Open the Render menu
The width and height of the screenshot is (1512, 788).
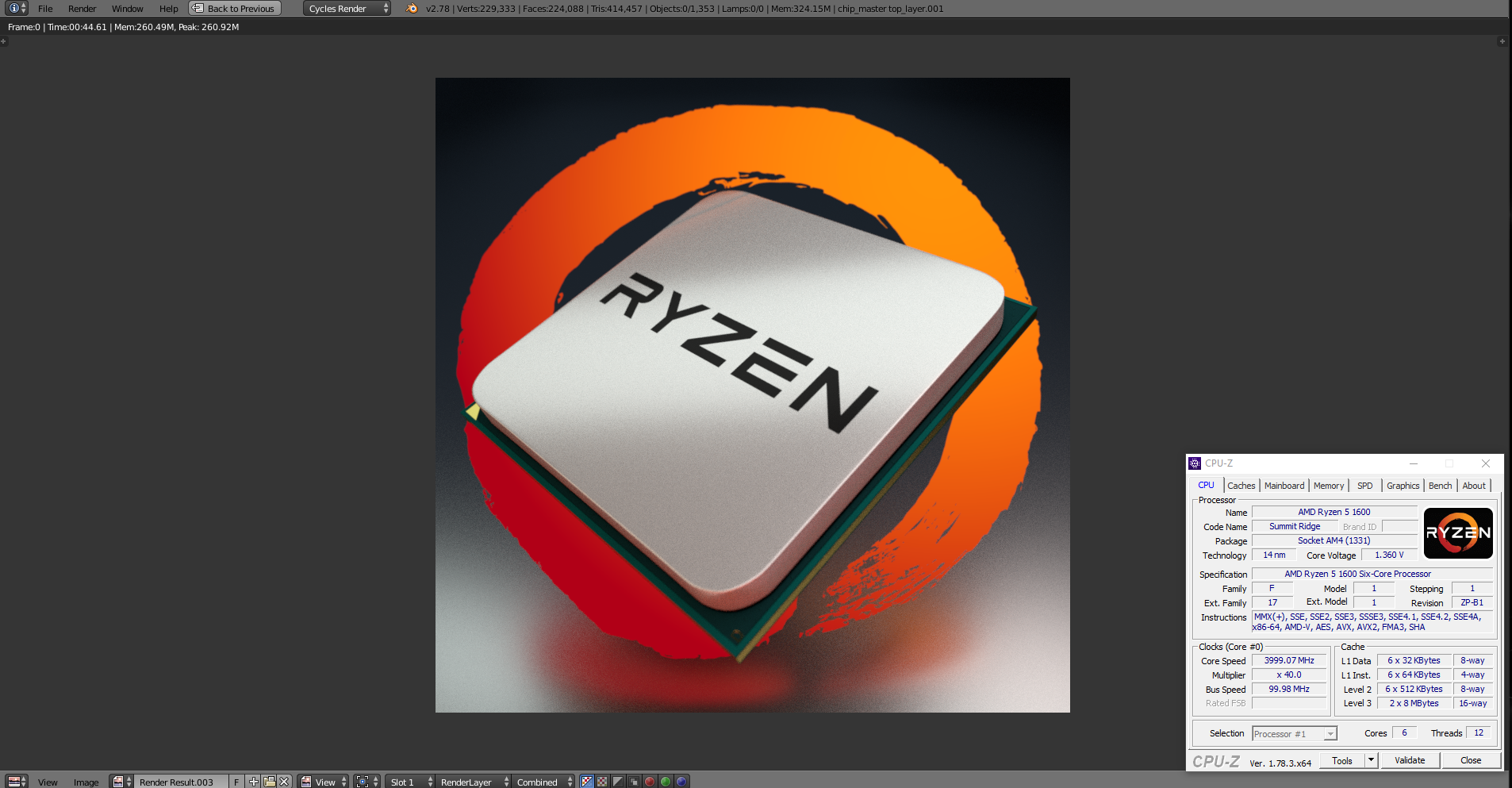click(x=82, y=9)
